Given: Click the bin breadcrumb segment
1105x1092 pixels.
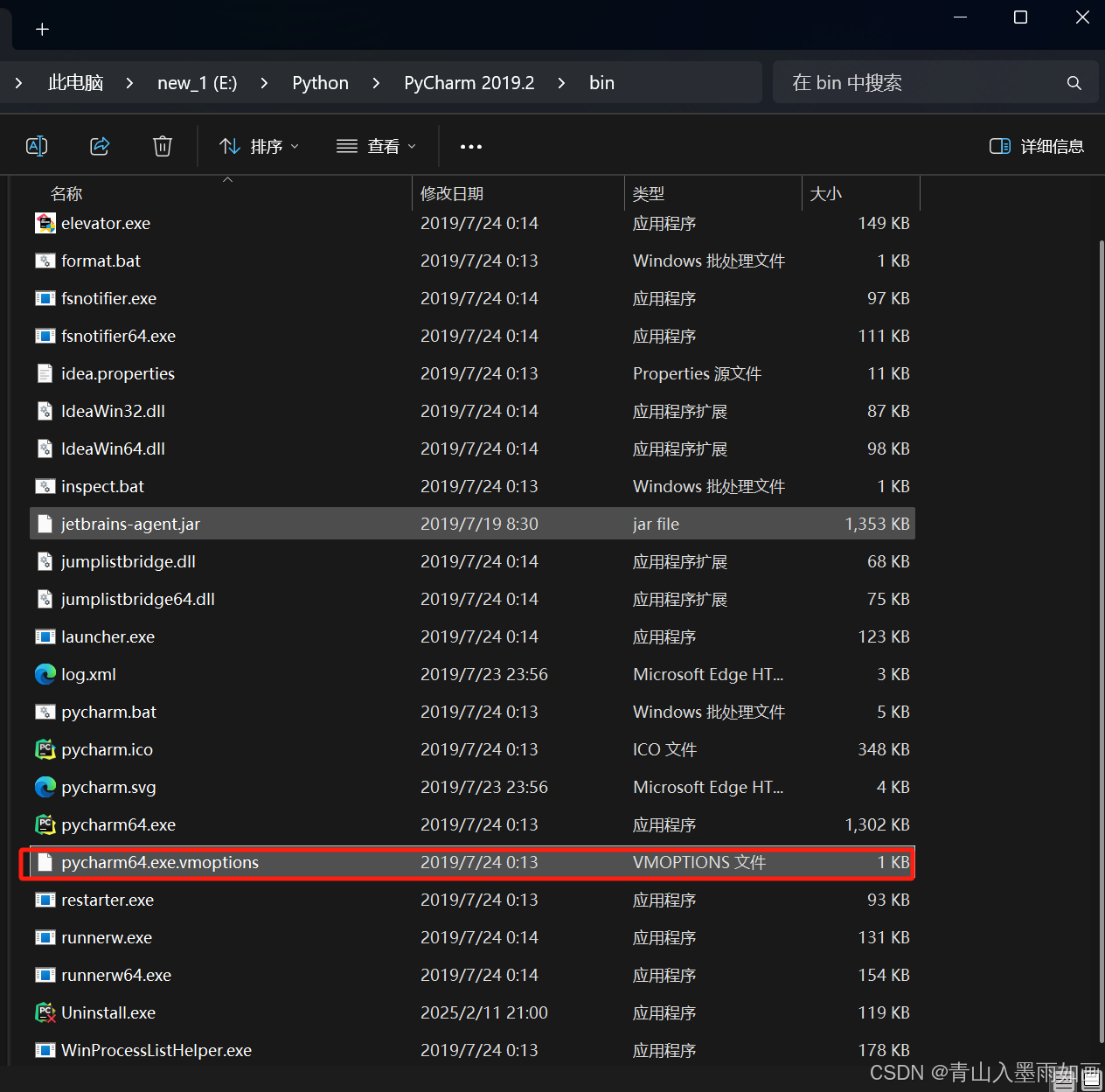Looking at the screenshot, I should (601, 83).
